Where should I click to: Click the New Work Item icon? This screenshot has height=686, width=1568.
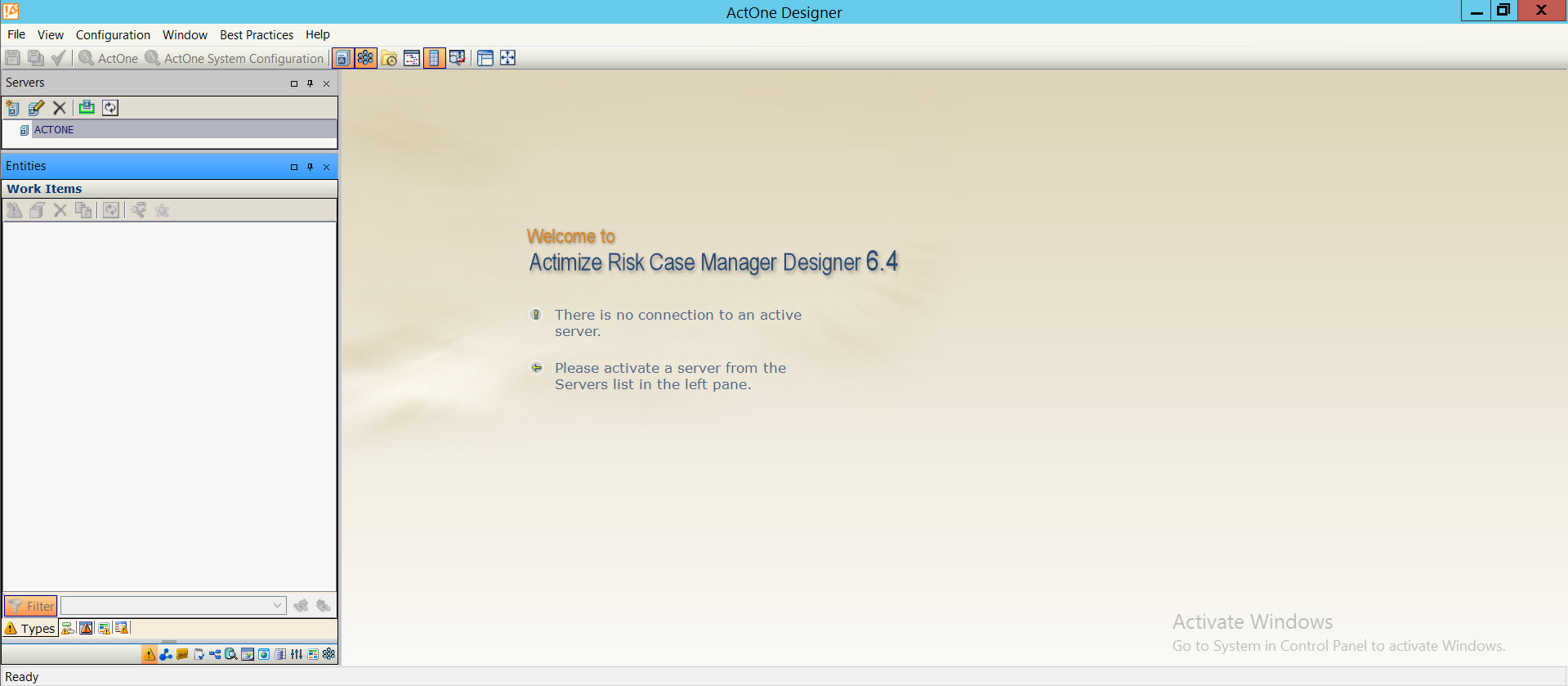tap(14, 210)
